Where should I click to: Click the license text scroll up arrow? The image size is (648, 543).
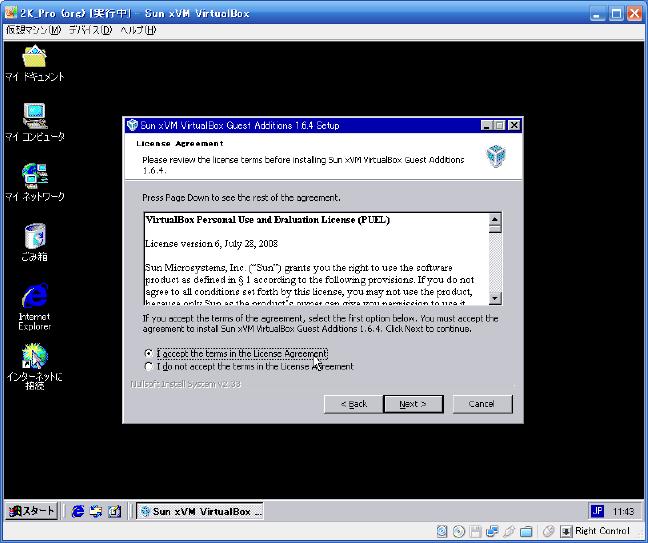(x=495, y=219)
